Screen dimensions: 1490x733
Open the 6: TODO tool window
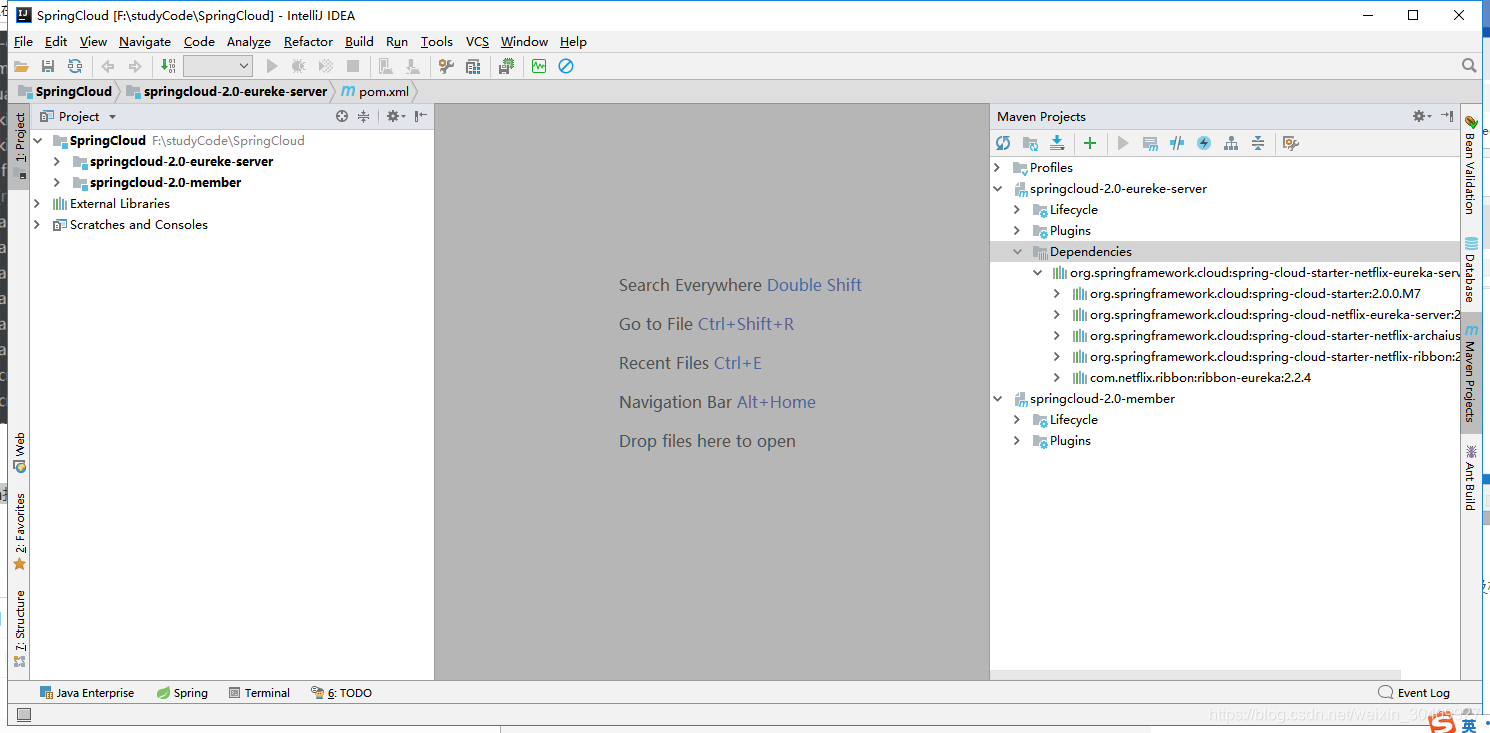341,693
